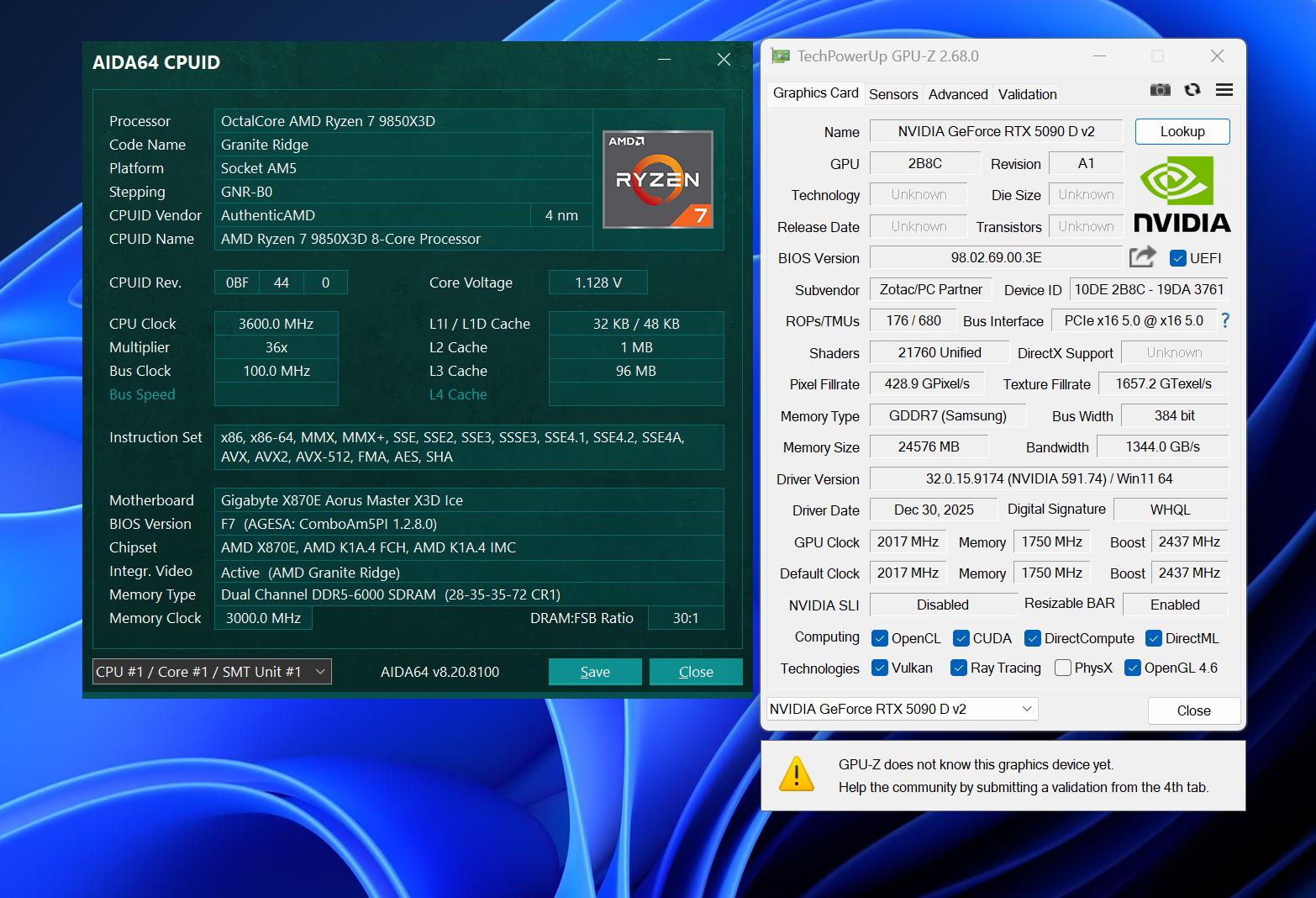This screenshot has height=898, width=1316.
Task: Switch to the Sensors tab
Action: [892, 94]
